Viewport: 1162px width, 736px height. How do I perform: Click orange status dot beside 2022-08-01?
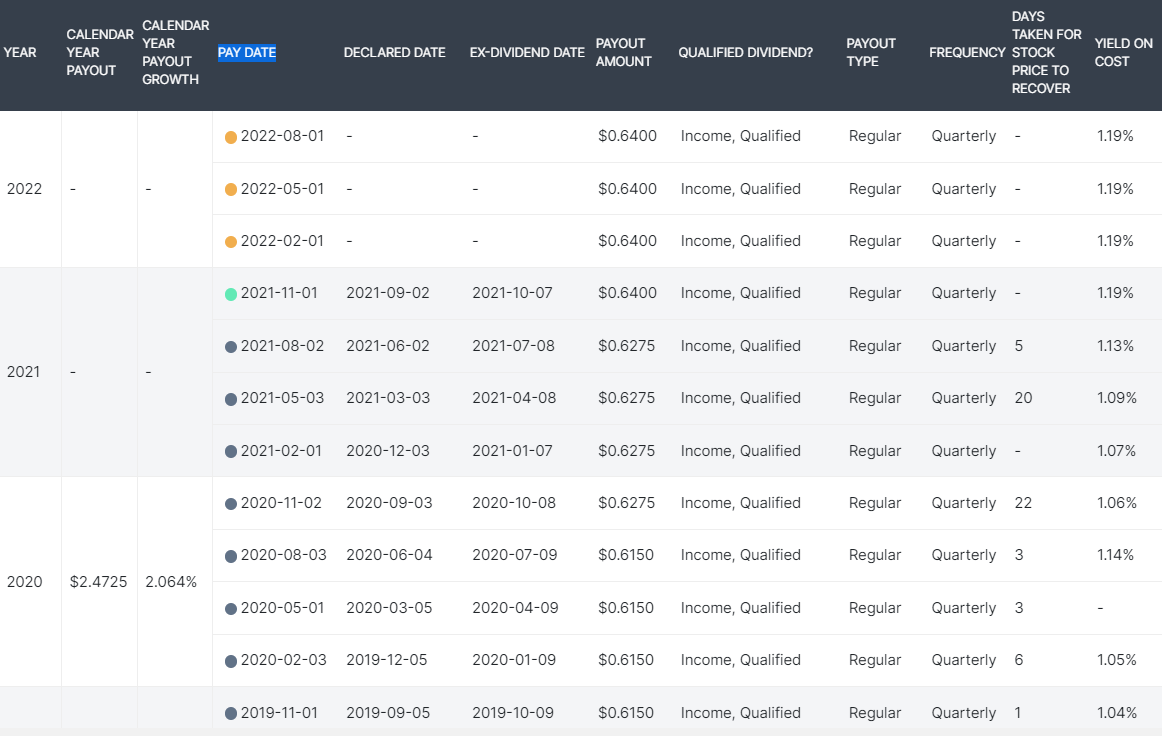point(230,137)
